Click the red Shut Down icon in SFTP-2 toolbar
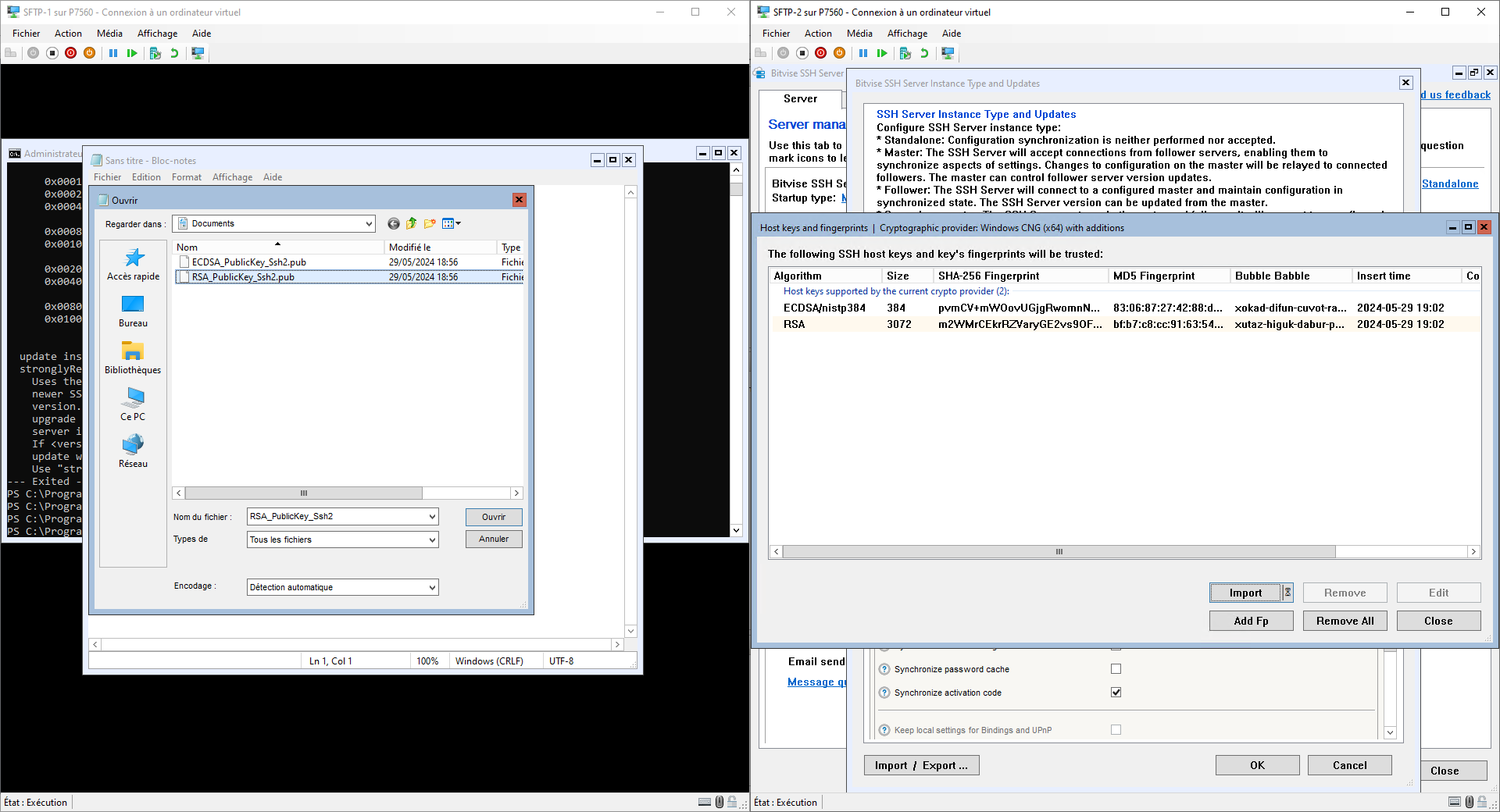1500x812 pixels. (821, 53)
